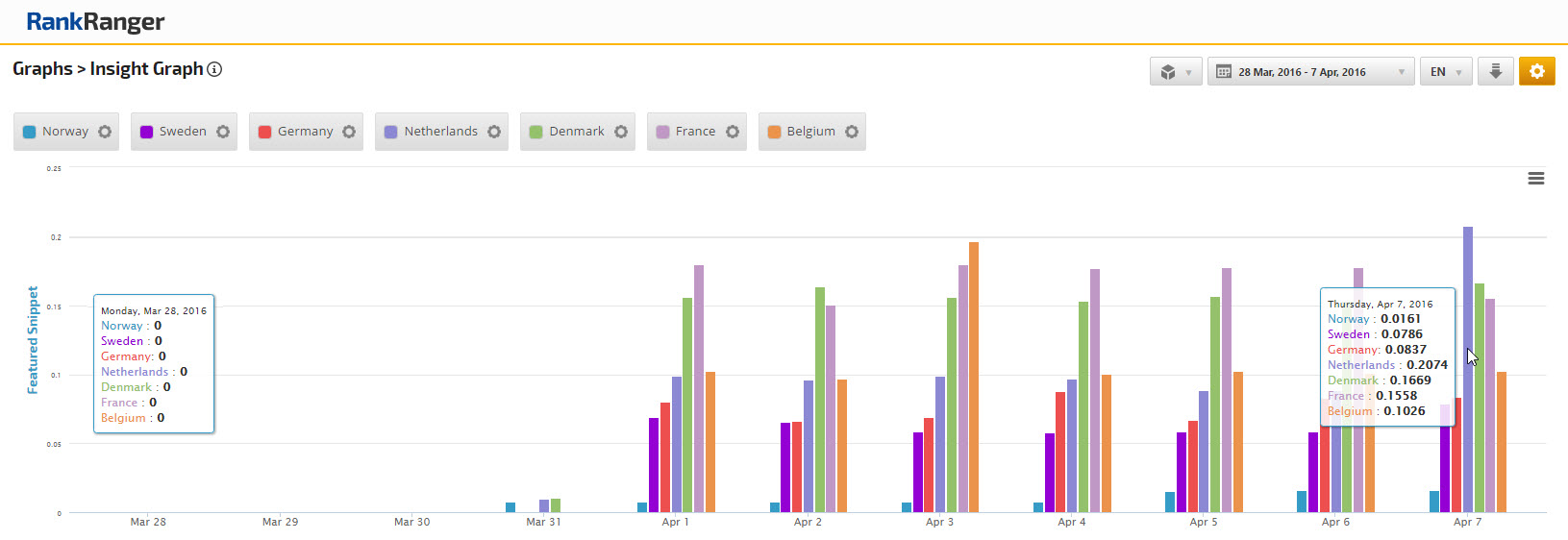Image resolution: width=1568 pixels, height=540 pixels.
Task: Click the Insight Graph info icon
Action: click(215, 69)
